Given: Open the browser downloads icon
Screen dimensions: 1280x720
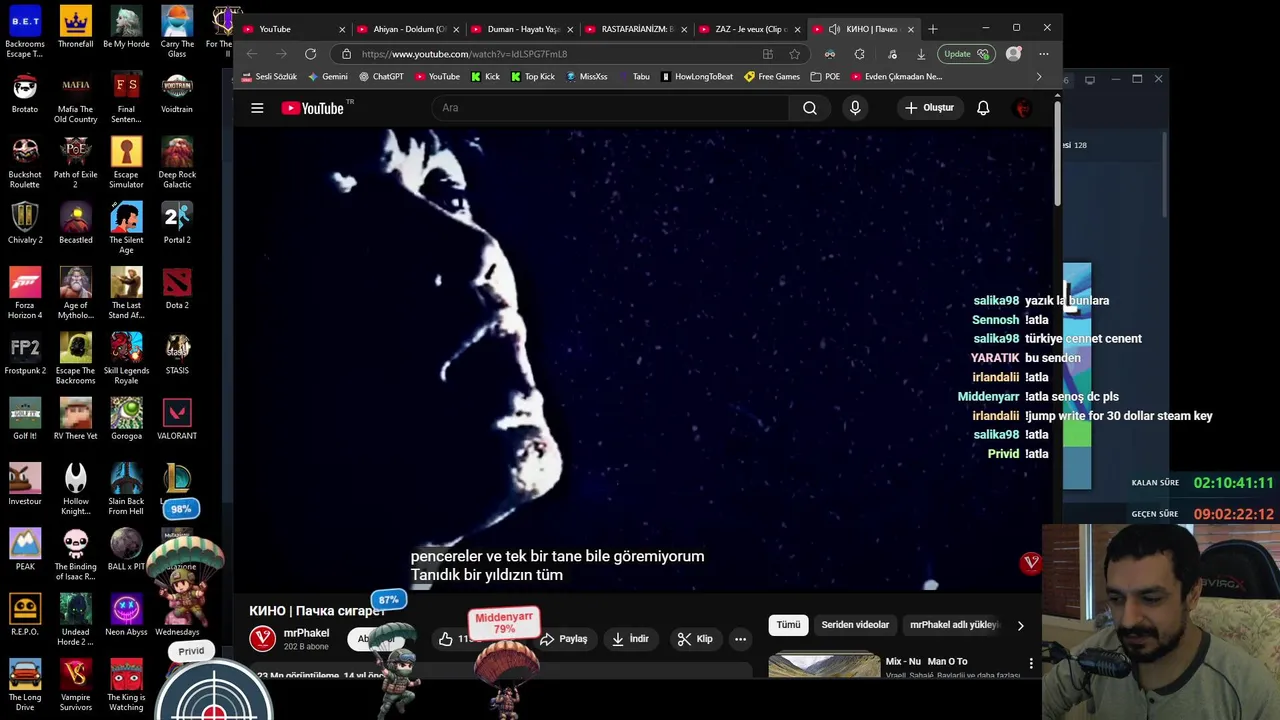Looking at the screenshot, I should coord(921,54).
